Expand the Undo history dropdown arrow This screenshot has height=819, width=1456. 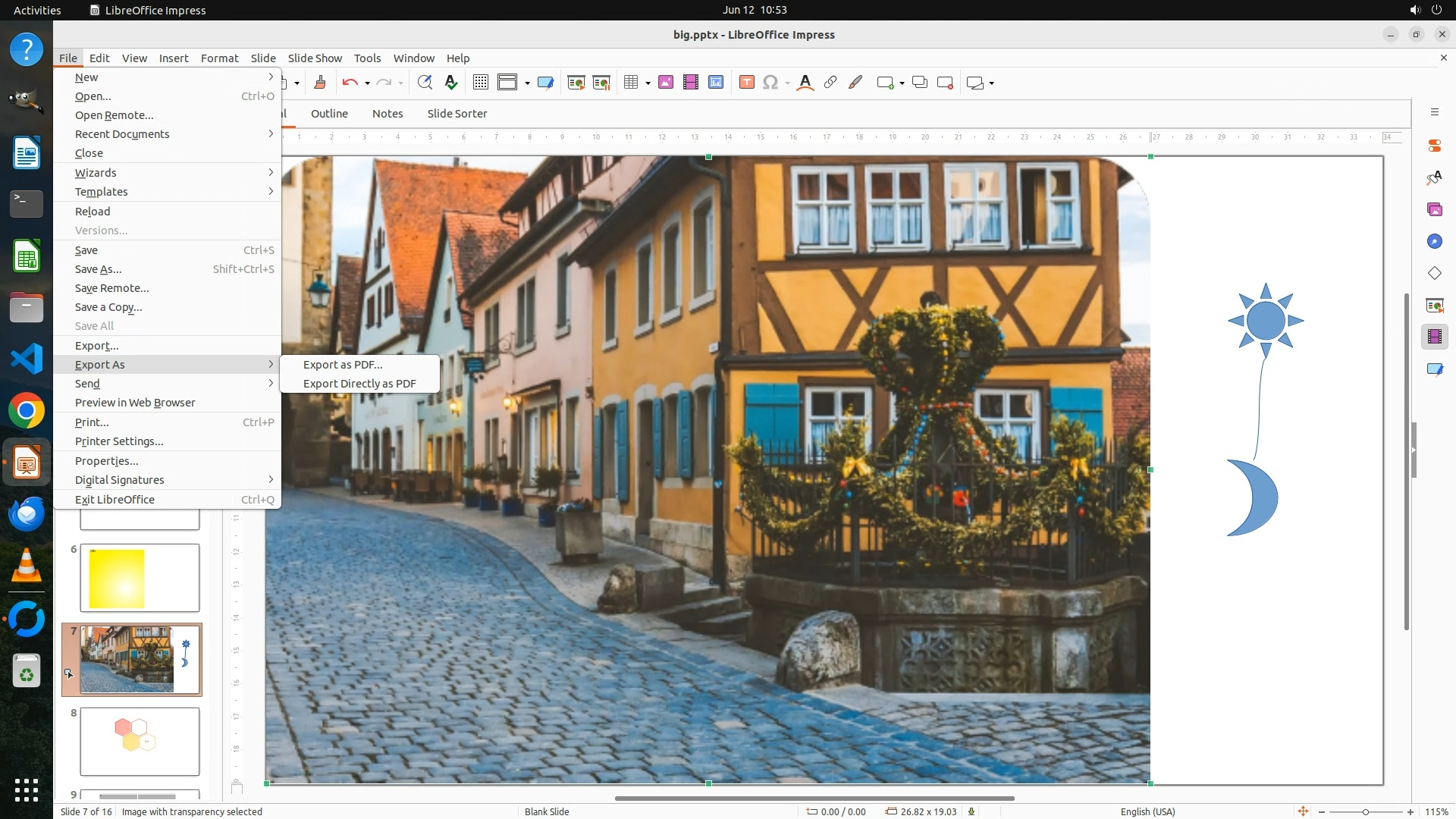pos(367,83)
